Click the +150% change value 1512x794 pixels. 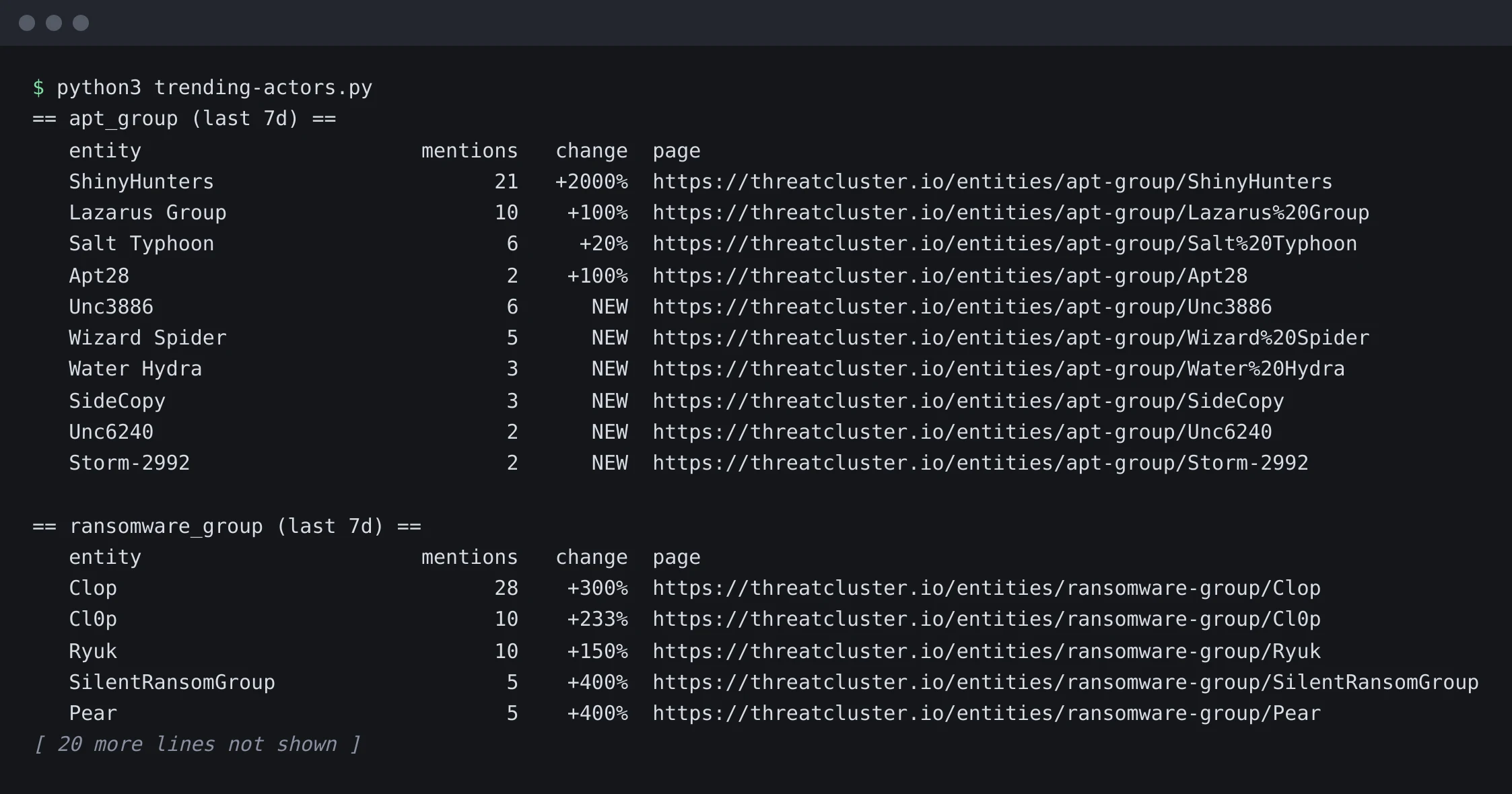597,651
